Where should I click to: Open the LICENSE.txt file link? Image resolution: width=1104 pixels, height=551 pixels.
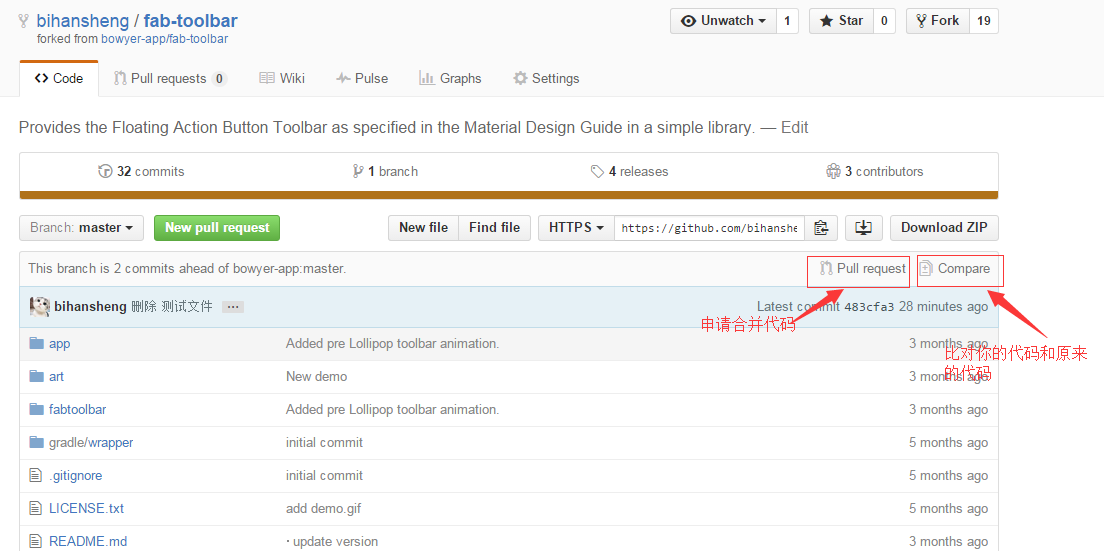(x=87, y=508)
